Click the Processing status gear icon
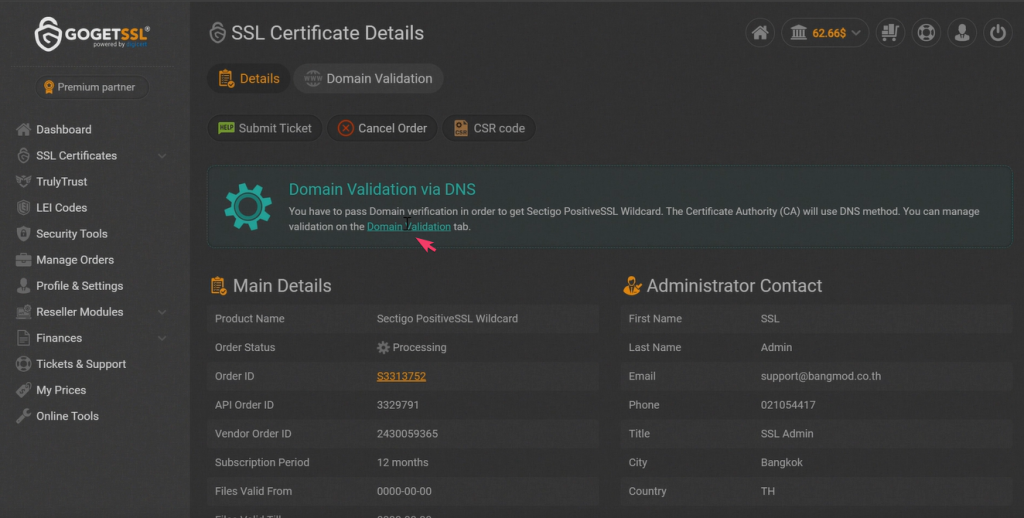 [x=383, y=348]
